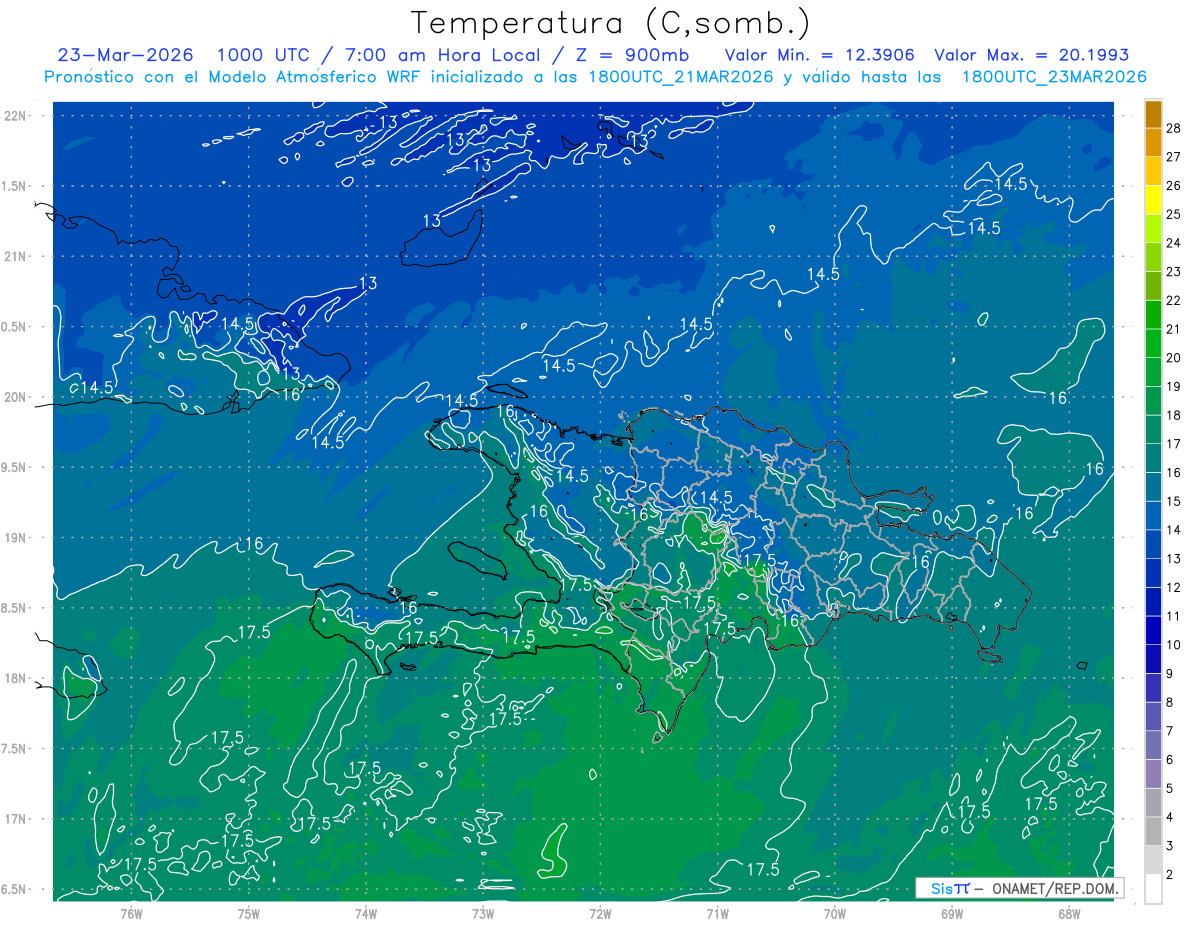Viewport: 1200px width, 927px height.
Task: Click the 1800UTC_23MAR2026 validity text
Action: (1054, 77)
